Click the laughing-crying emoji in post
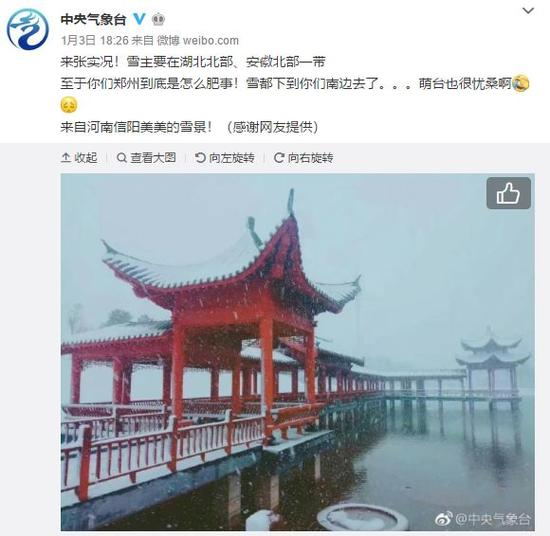The height and width of the screenshot is (536, 550). point(521,83)
